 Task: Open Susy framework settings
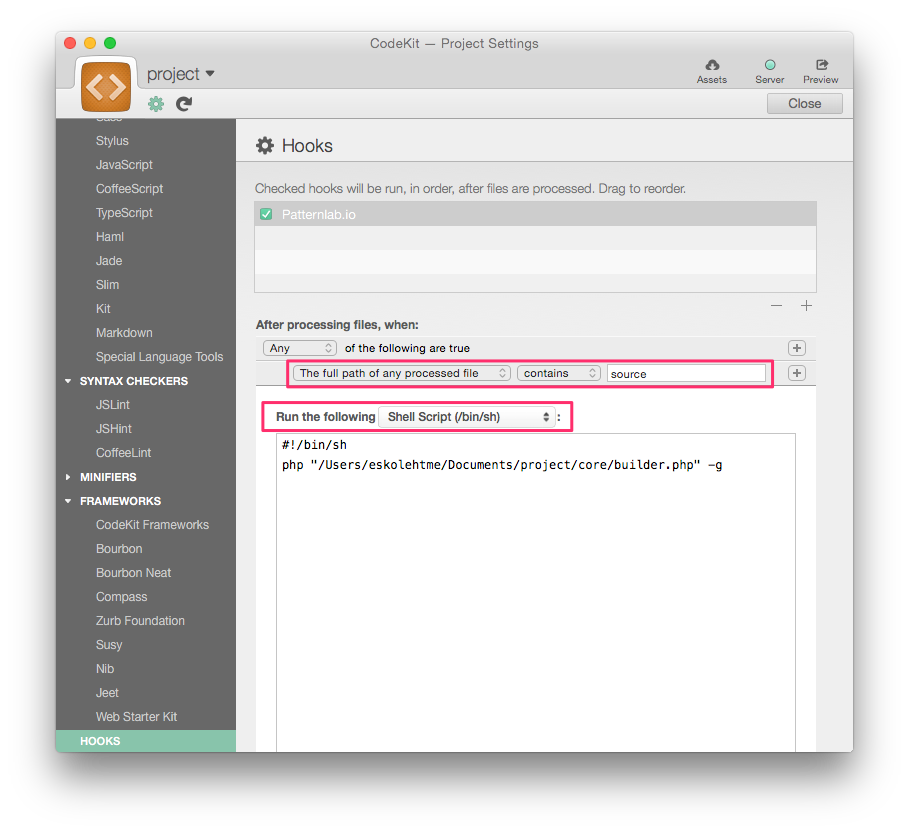point(109,645)
